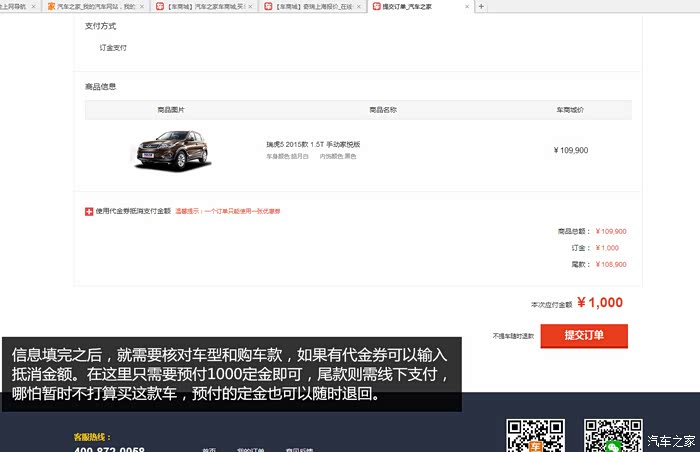Close the 提交订单_汽车之家 tab
The width and height of the screenshot is (700, 452).
coord(467,7)
